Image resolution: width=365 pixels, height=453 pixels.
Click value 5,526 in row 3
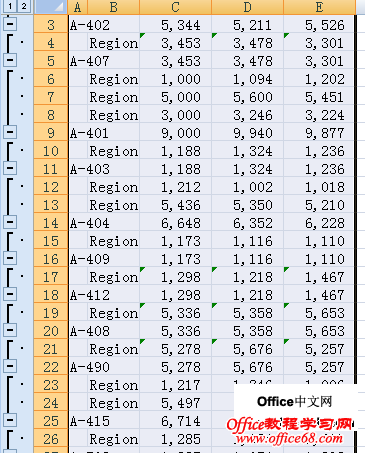pyautogui.click(x=319, y=25)
